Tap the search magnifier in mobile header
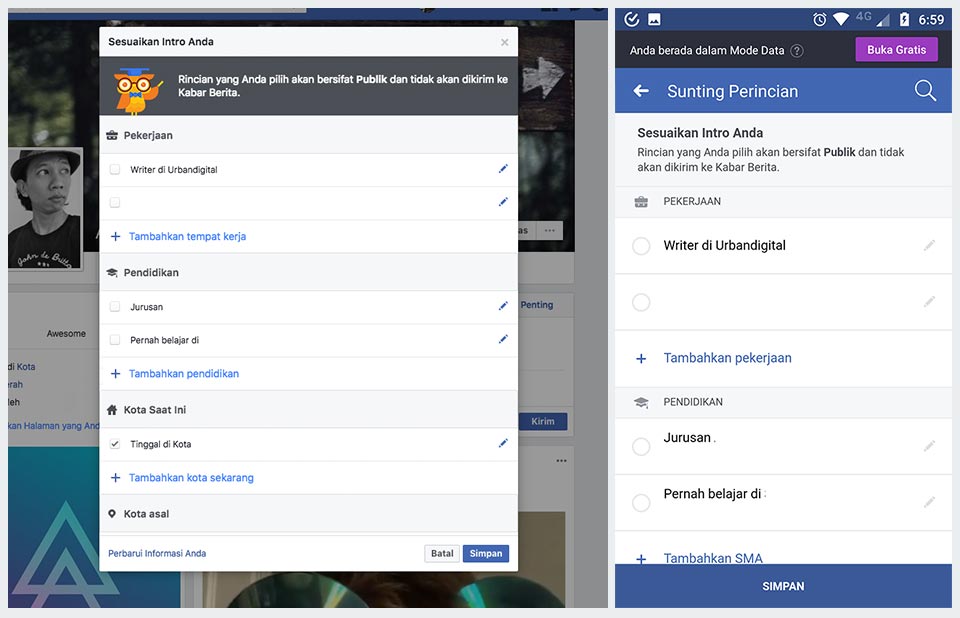This screenshot has height=618, width=960. click(x=925, y=91)
